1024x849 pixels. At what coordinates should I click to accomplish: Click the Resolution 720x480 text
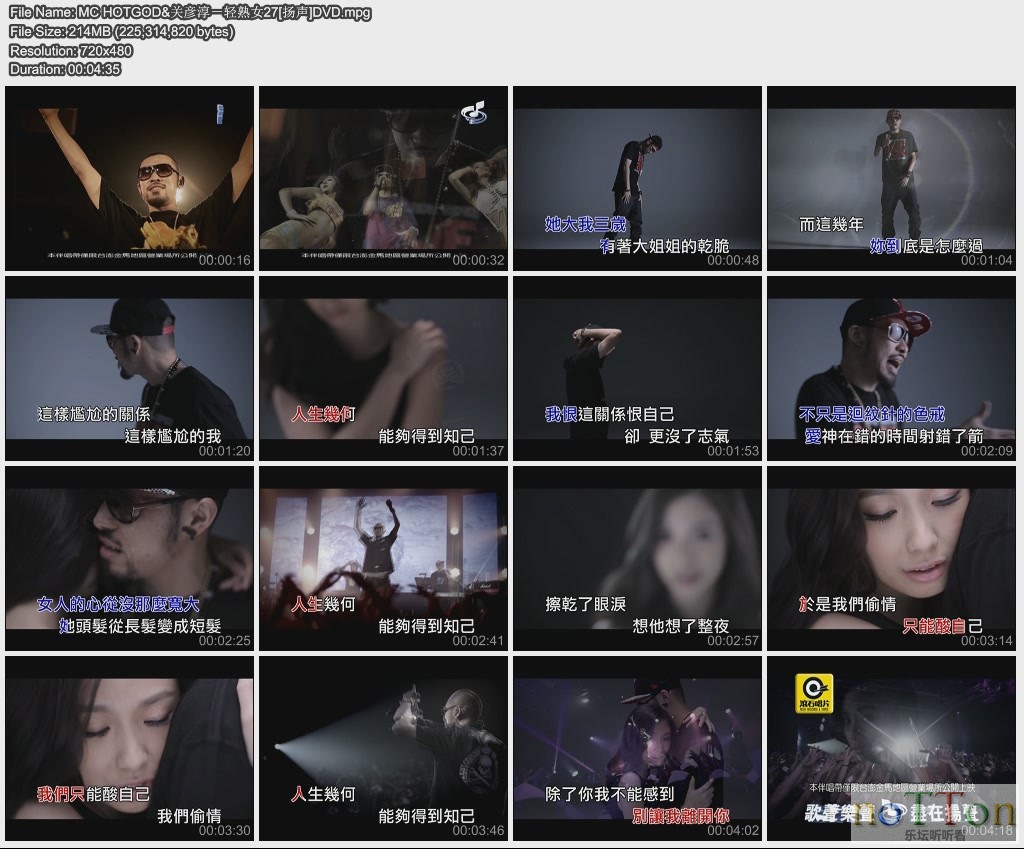71,50
